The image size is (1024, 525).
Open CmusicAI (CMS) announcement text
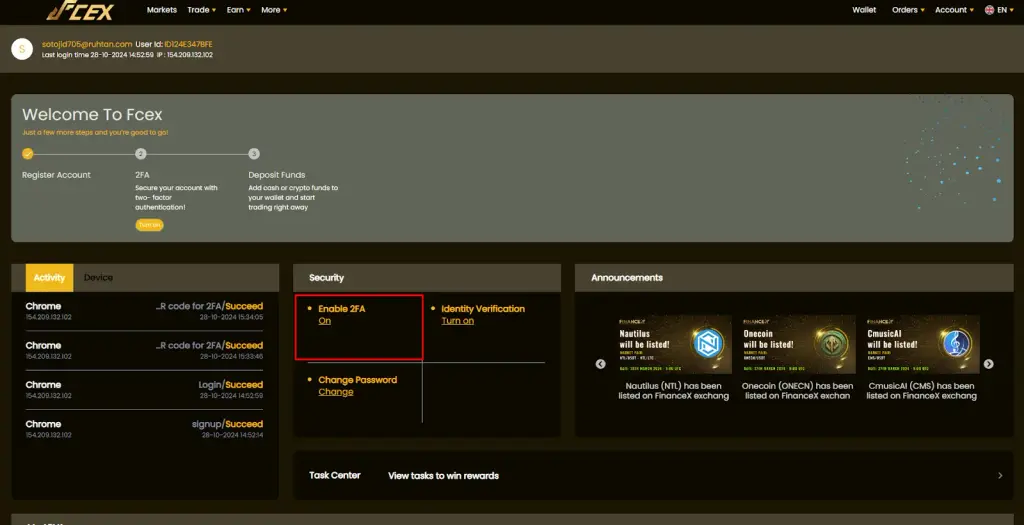921,390
